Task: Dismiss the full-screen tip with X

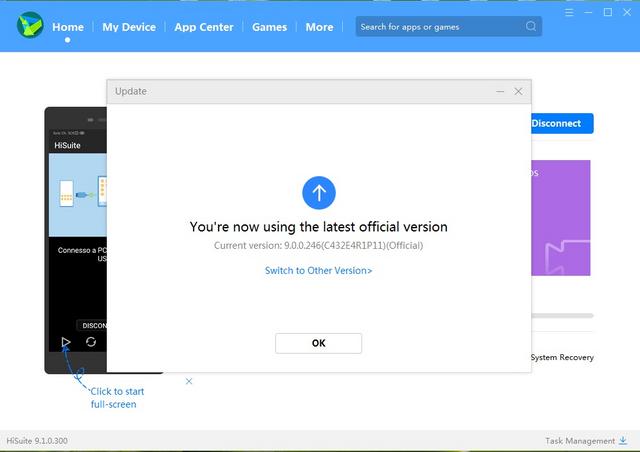Action: (x=189, y=381)
